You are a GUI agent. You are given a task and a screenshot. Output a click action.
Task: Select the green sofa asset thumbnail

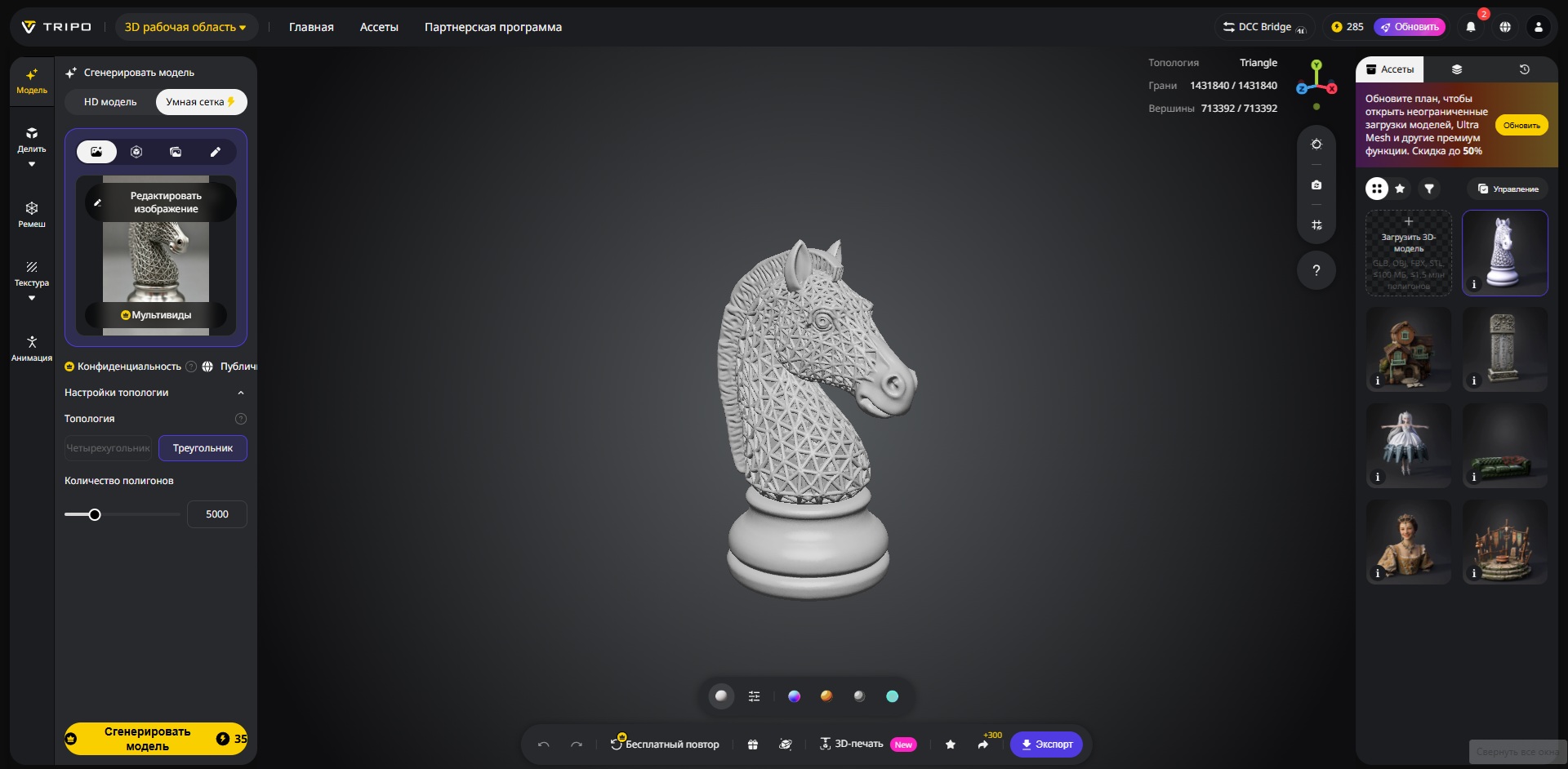[x=1504, y=446]
